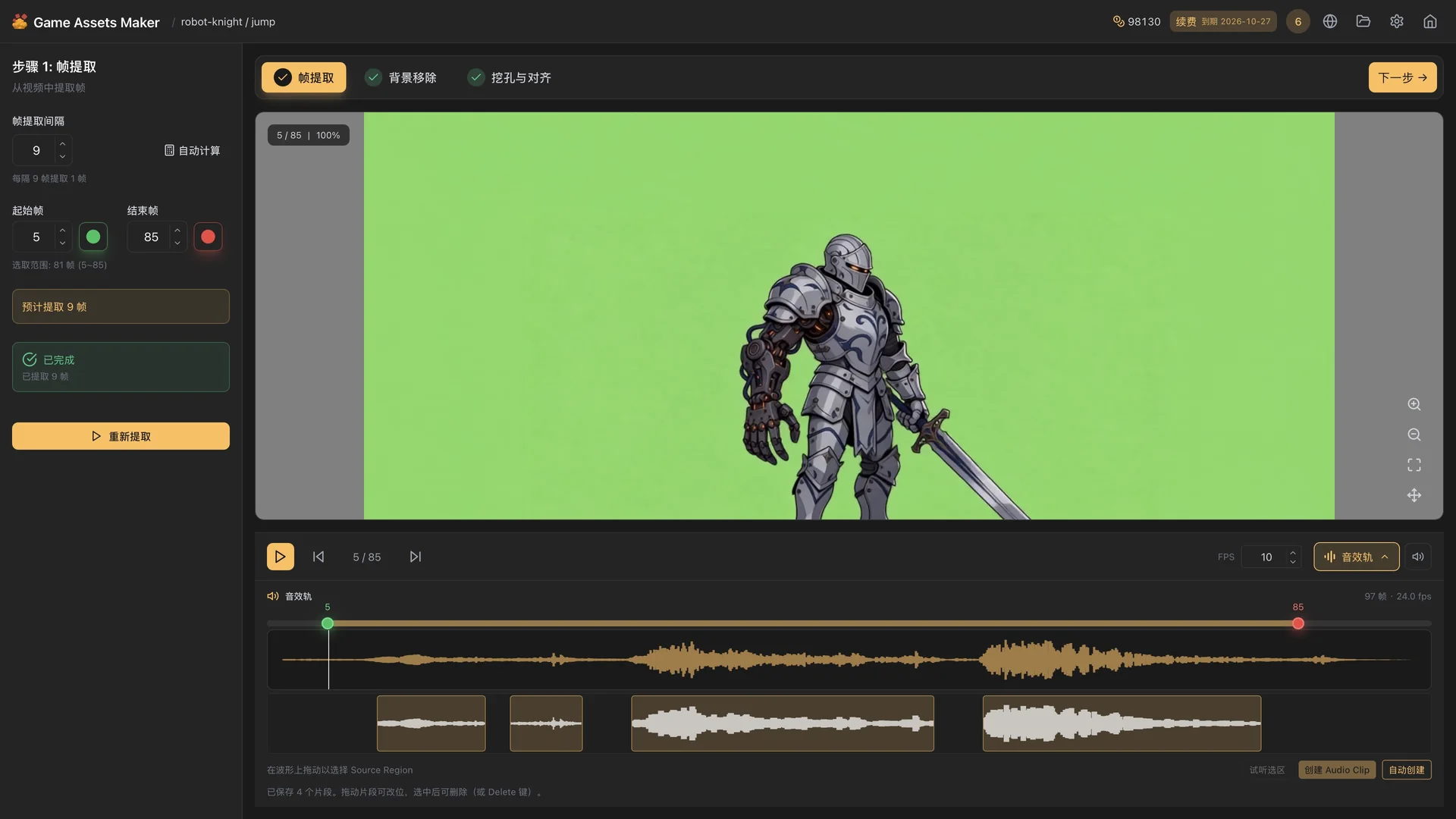Image resolution: width=1456 pixels, height=819 pixels.
Task: Set end frame with red marker button
Action: (208, 237)
